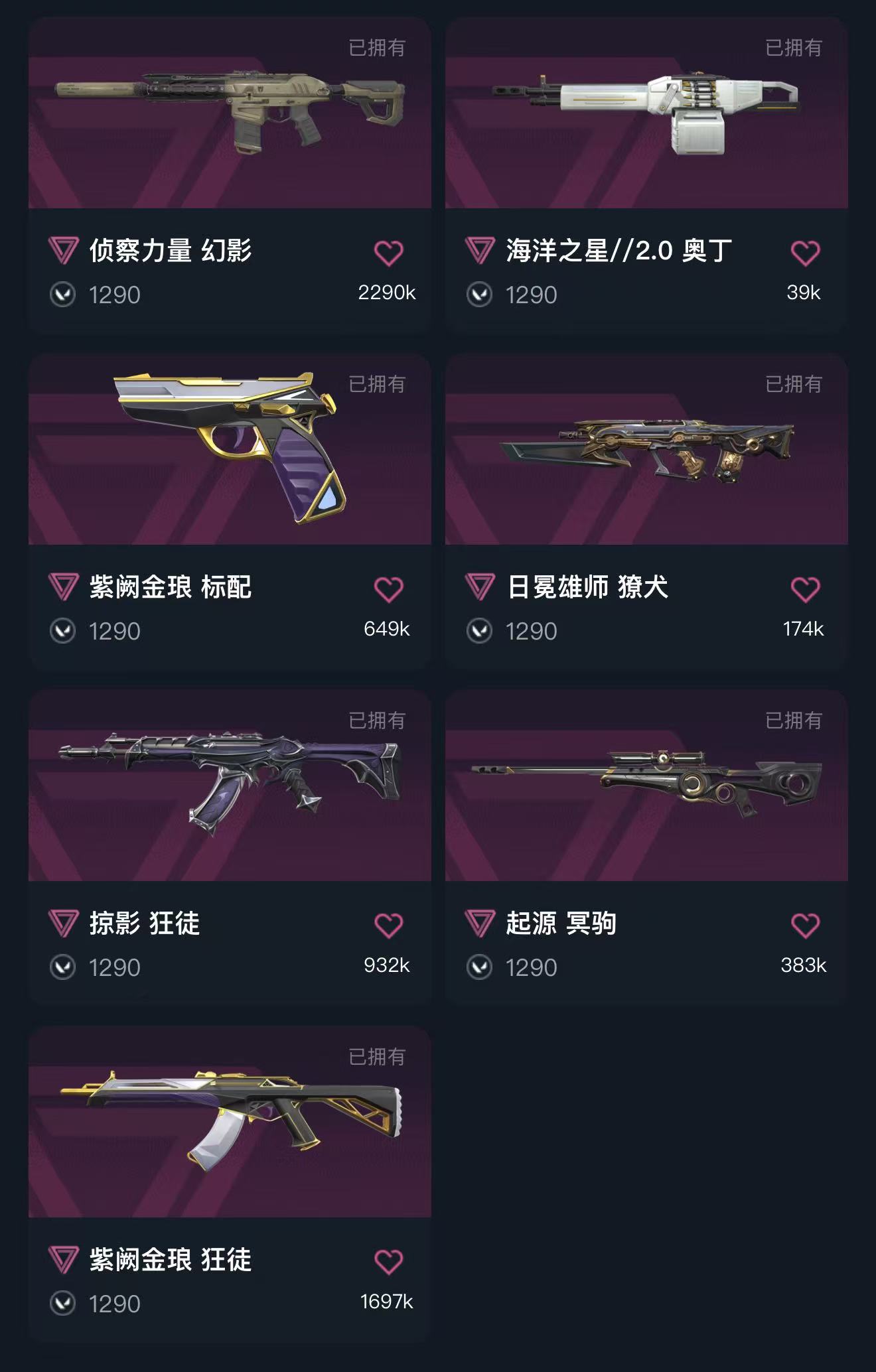Click the VP currency icon under 日冕雄师 獠犬
This screenshot has height=1372, width=876.
pyautogui.click(x=479, y=631)
